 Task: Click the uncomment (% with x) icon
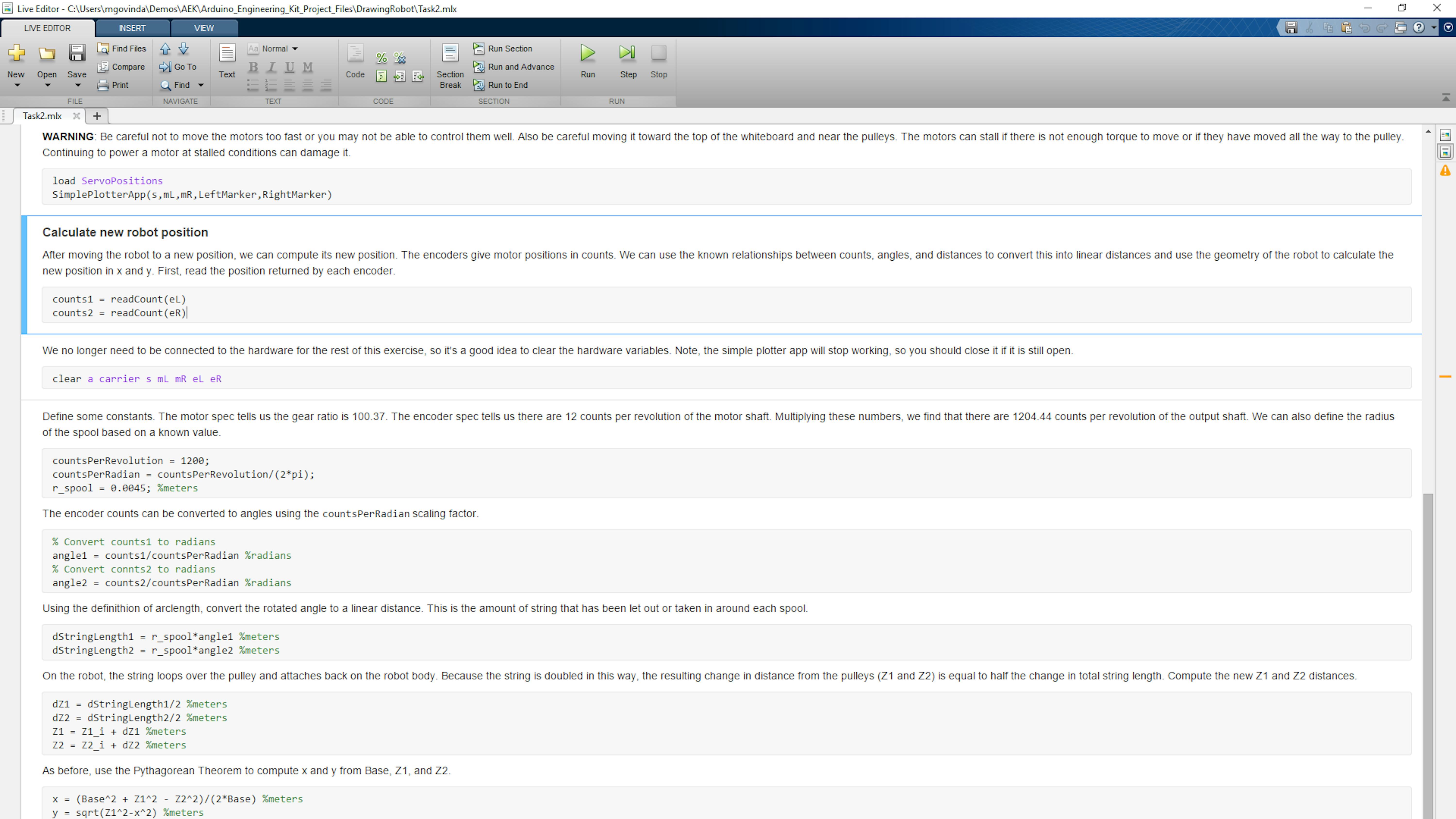click(400, 58)
